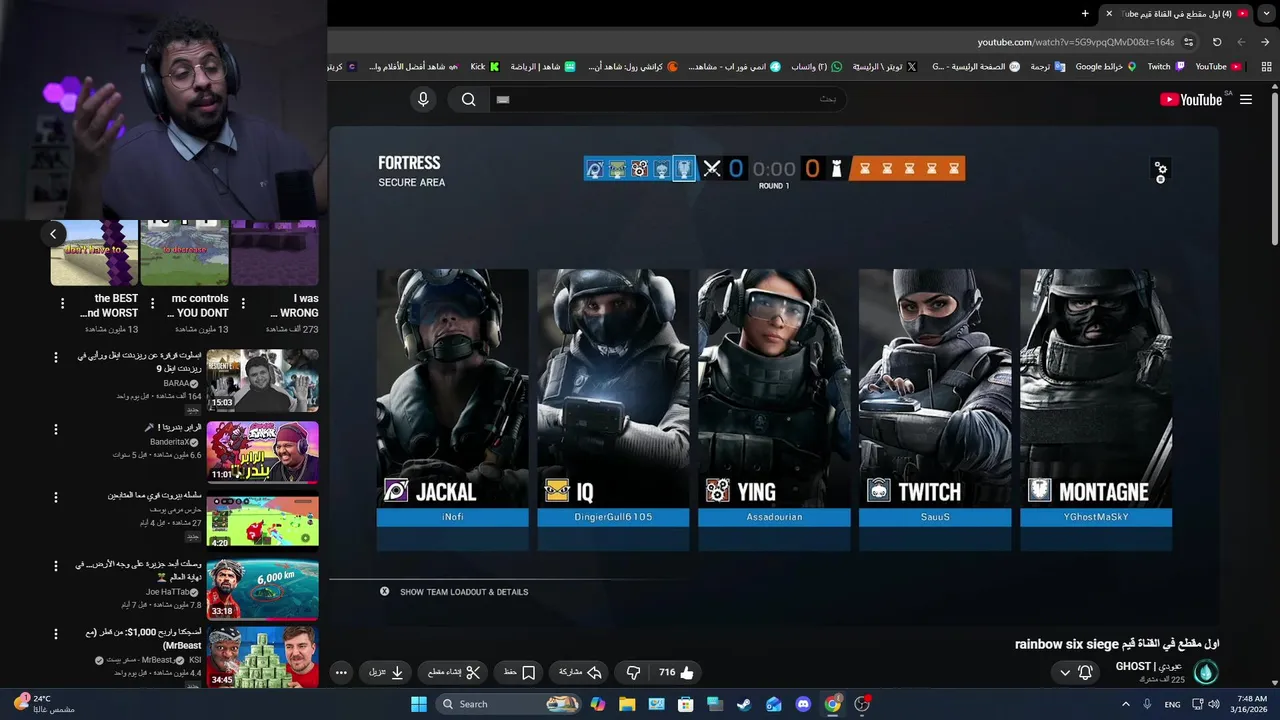Open options menu for BARAA video

pyautogui.click(x=57, y=357)
